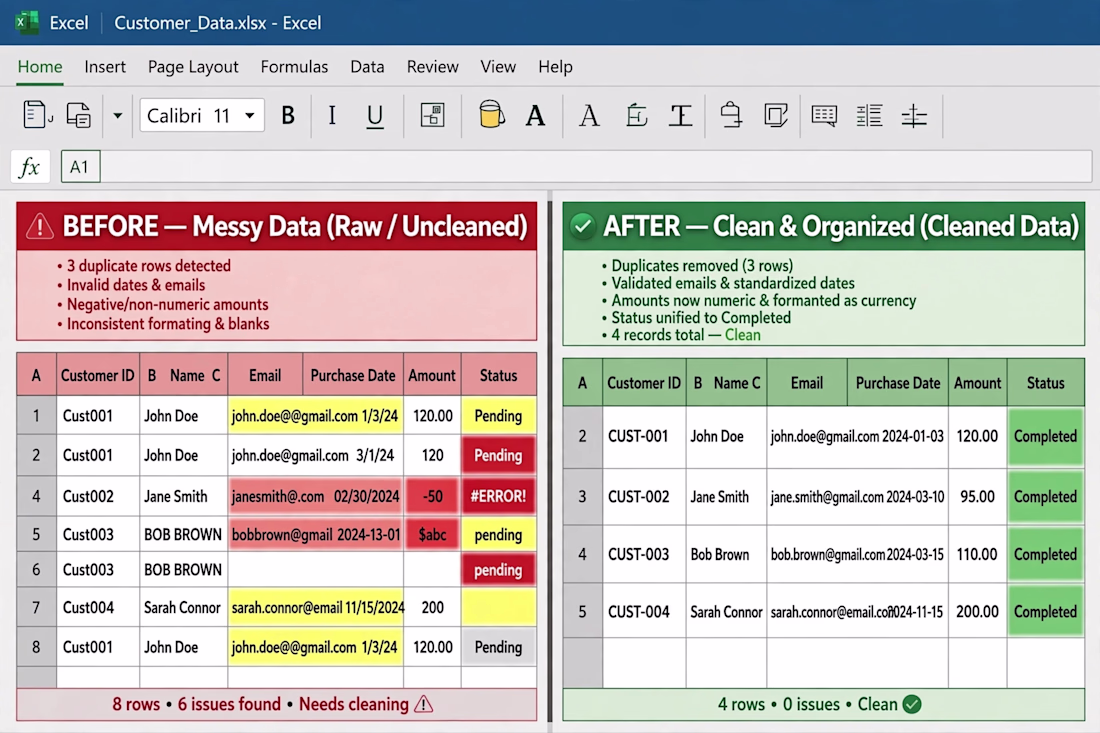This screenshot has height=733, width=1100.
Task: Toggle Italic formatting
Action: 332,115
